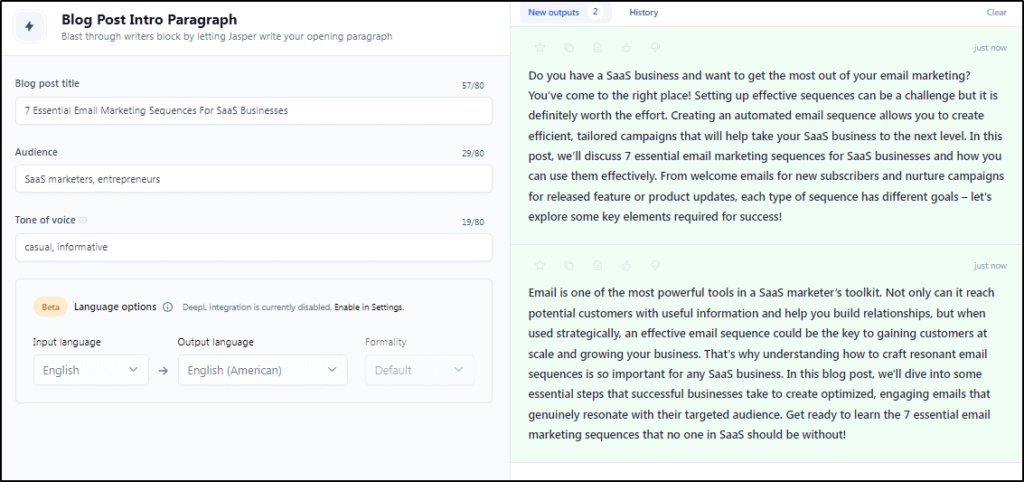Thumbs down the second generated paragraph
This screenshot has height=482, width=1024.
pos(656,265)
